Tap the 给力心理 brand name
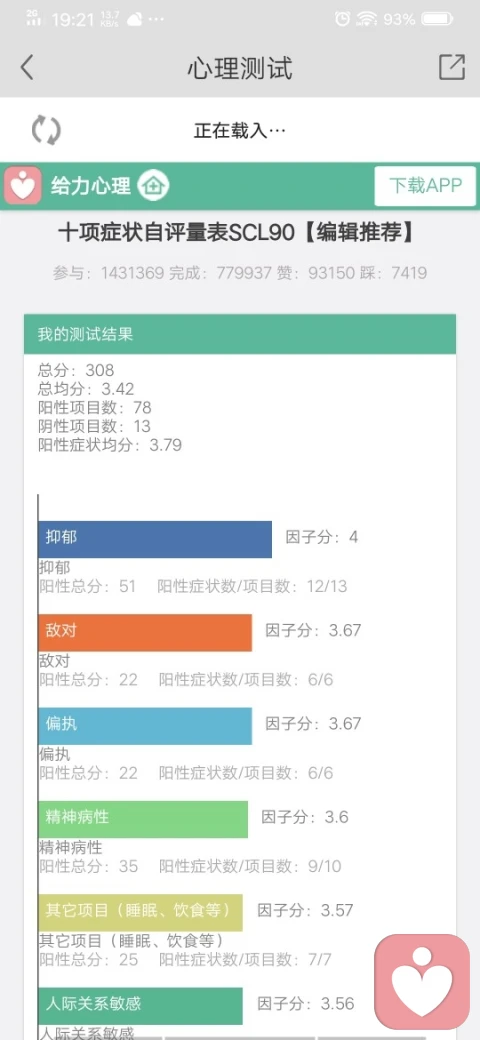This screenshot has height=1040, width=480. click(91, 186)
